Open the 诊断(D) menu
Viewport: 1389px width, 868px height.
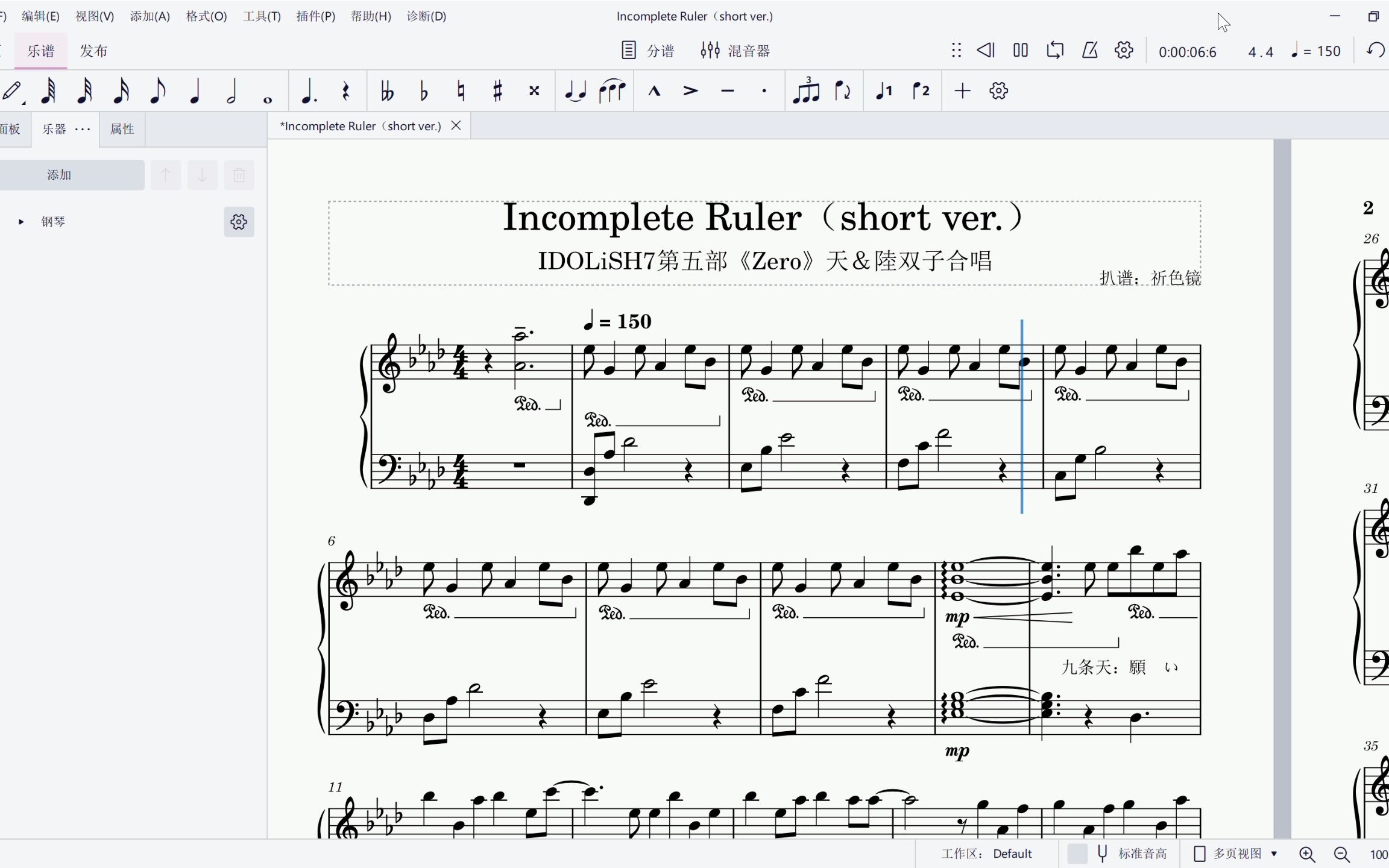(426, 16)
